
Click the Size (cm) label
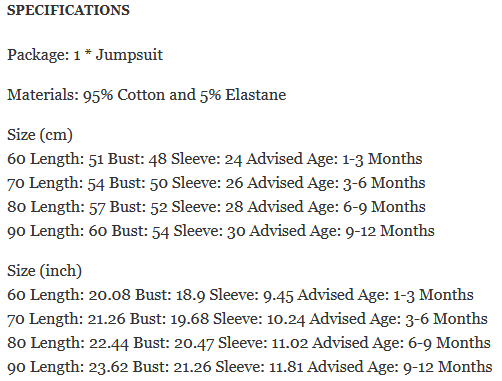tap(40, 135)
